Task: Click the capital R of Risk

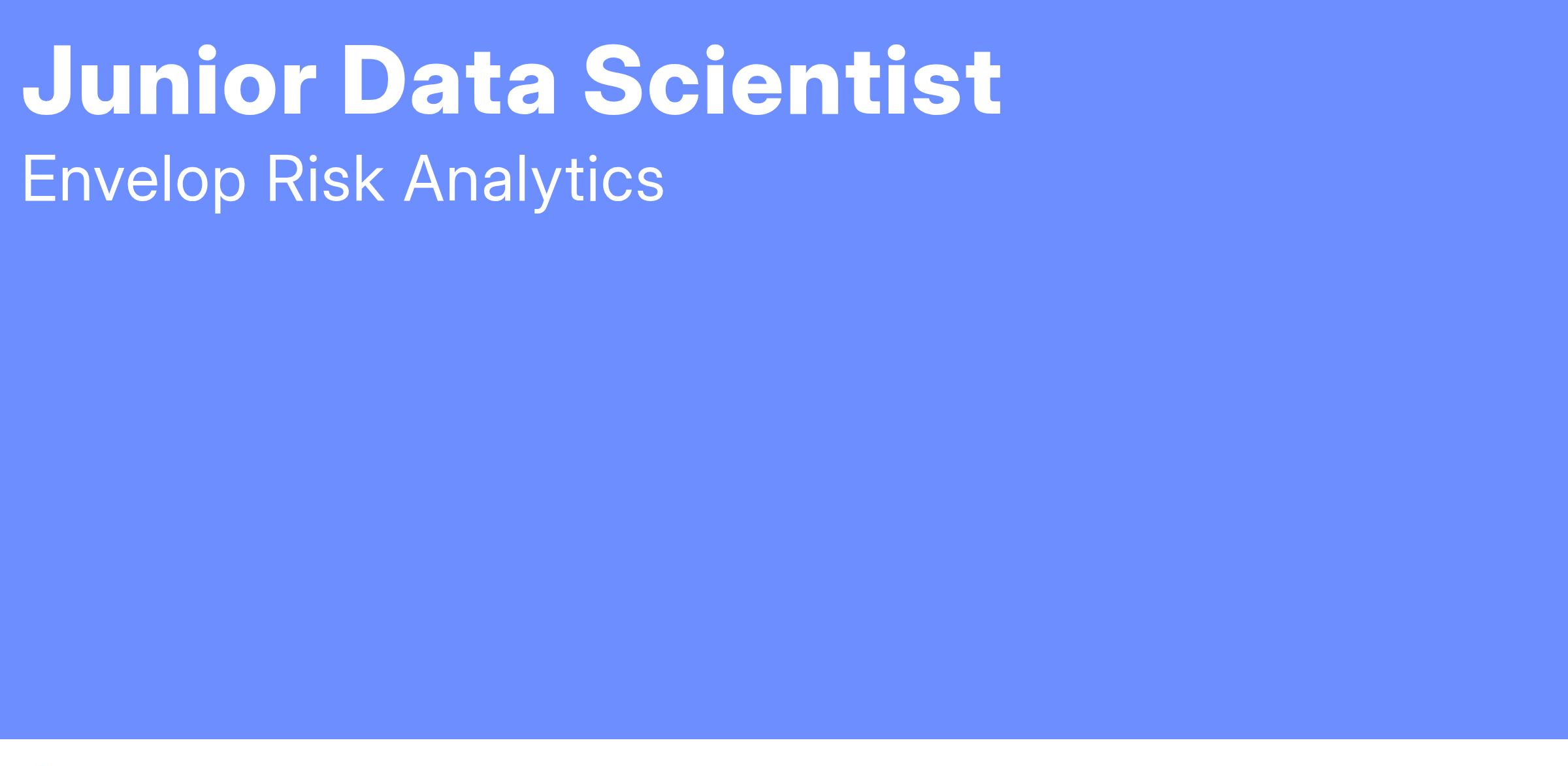Action: (284, 179)
